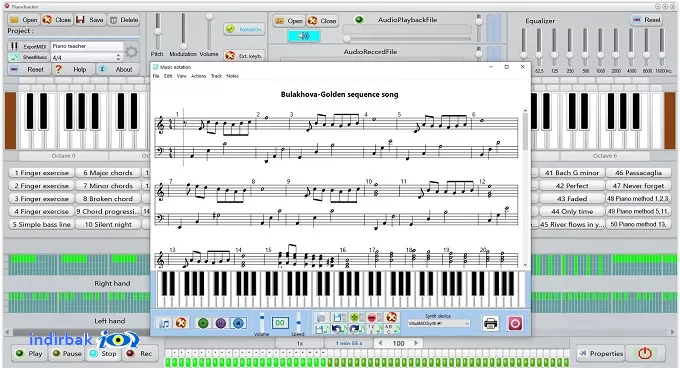Select the 47 Never forget lesson
The image size is (680, 368).
(x=638, y=186)
